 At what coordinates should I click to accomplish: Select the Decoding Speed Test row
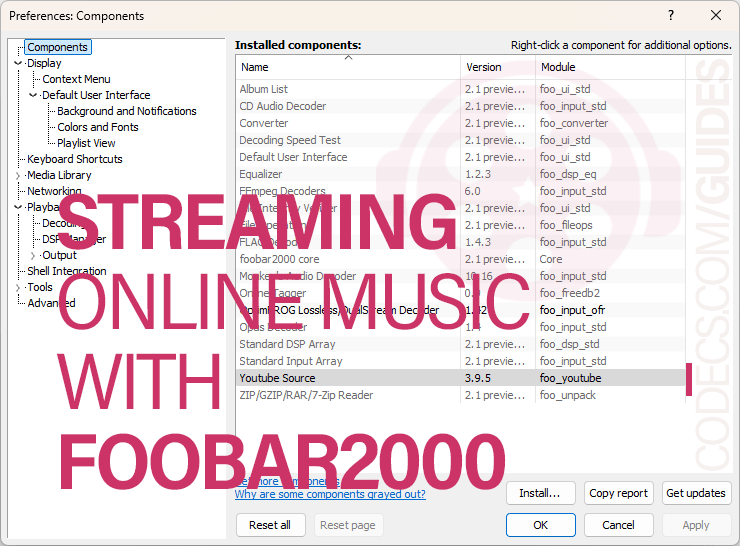pyautogui.click(x=461, y=140)
